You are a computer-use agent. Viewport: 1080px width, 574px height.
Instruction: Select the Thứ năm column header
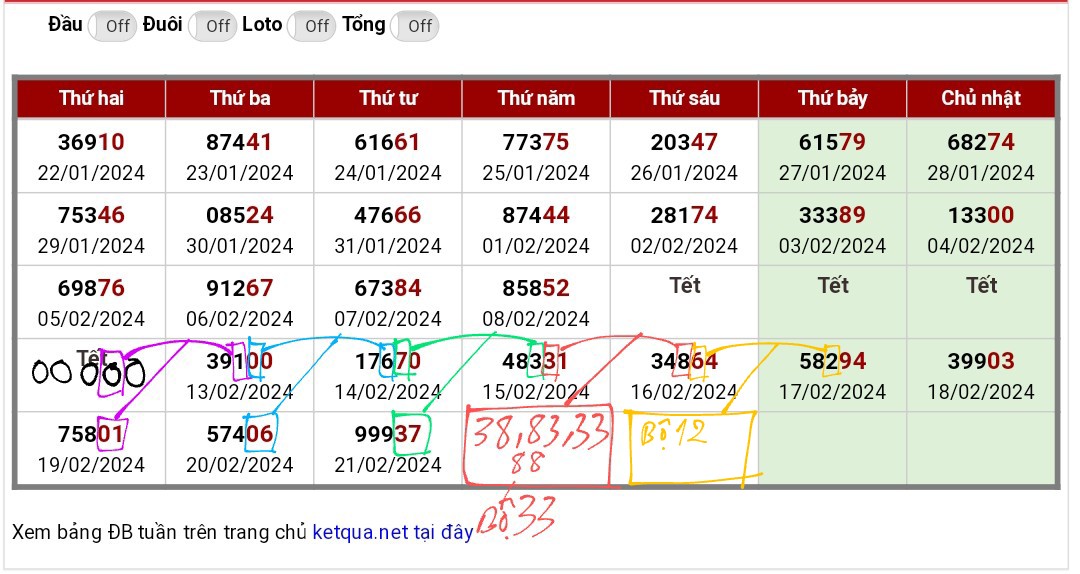click(x=536, y=98)
